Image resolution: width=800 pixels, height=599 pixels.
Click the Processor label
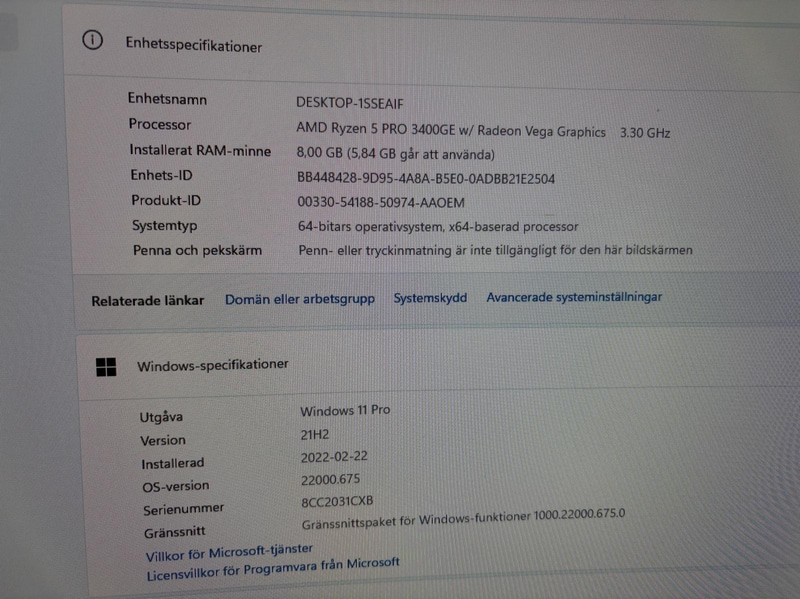160,124
